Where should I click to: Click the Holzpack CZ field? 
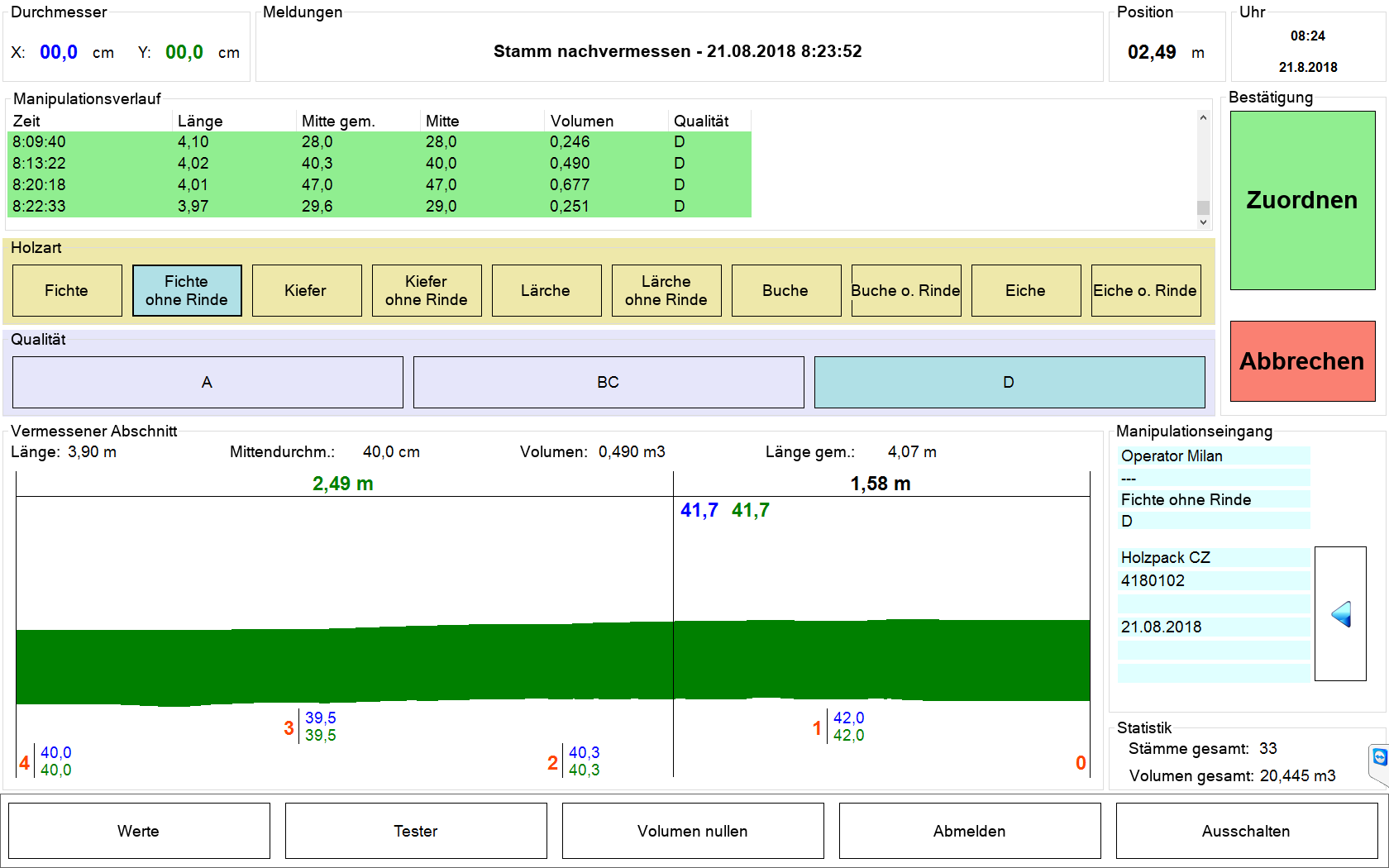click(1214, 557)
